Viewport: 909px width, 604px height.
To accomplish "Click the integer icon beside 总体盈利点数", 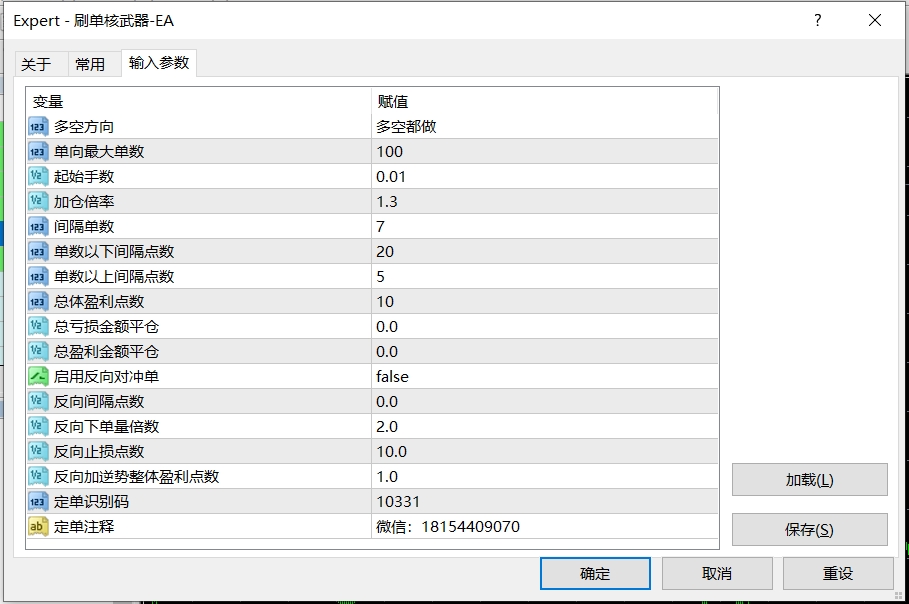I will tap(38, 302).
